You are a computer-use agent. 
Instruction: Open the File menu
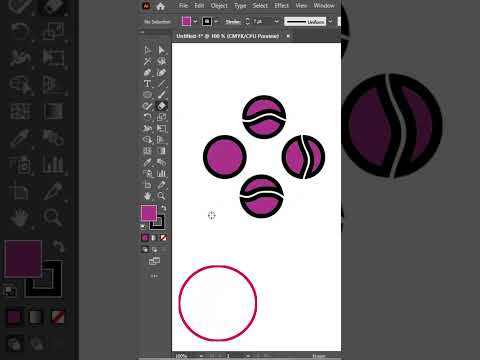183,6
